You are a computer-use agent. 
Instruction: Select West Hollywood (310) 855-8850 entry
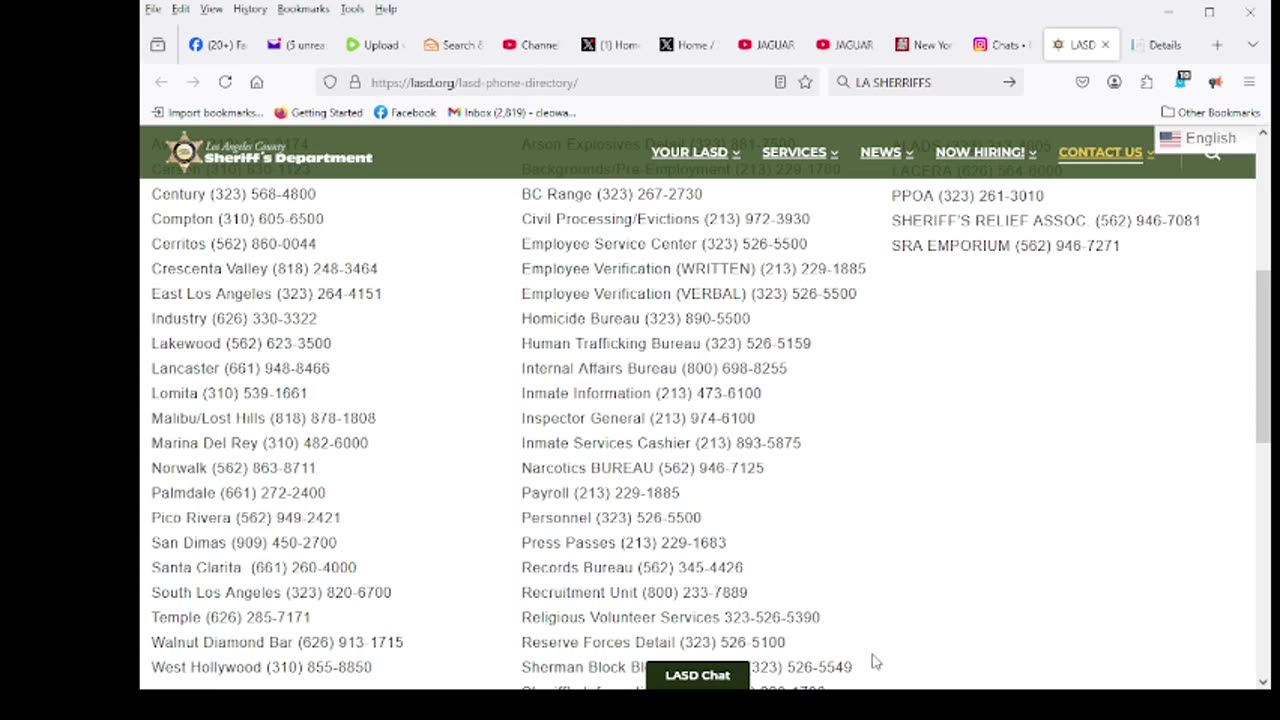[x=261, y=667]
